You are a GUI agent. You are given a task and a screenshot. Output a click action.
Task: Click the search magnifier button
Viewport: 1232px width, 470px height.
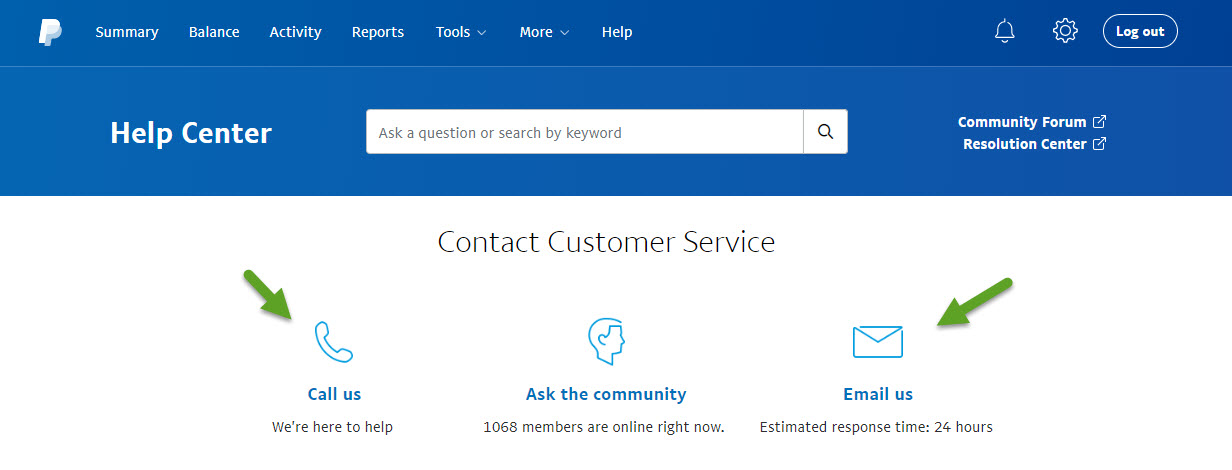(x=825, y=132)
